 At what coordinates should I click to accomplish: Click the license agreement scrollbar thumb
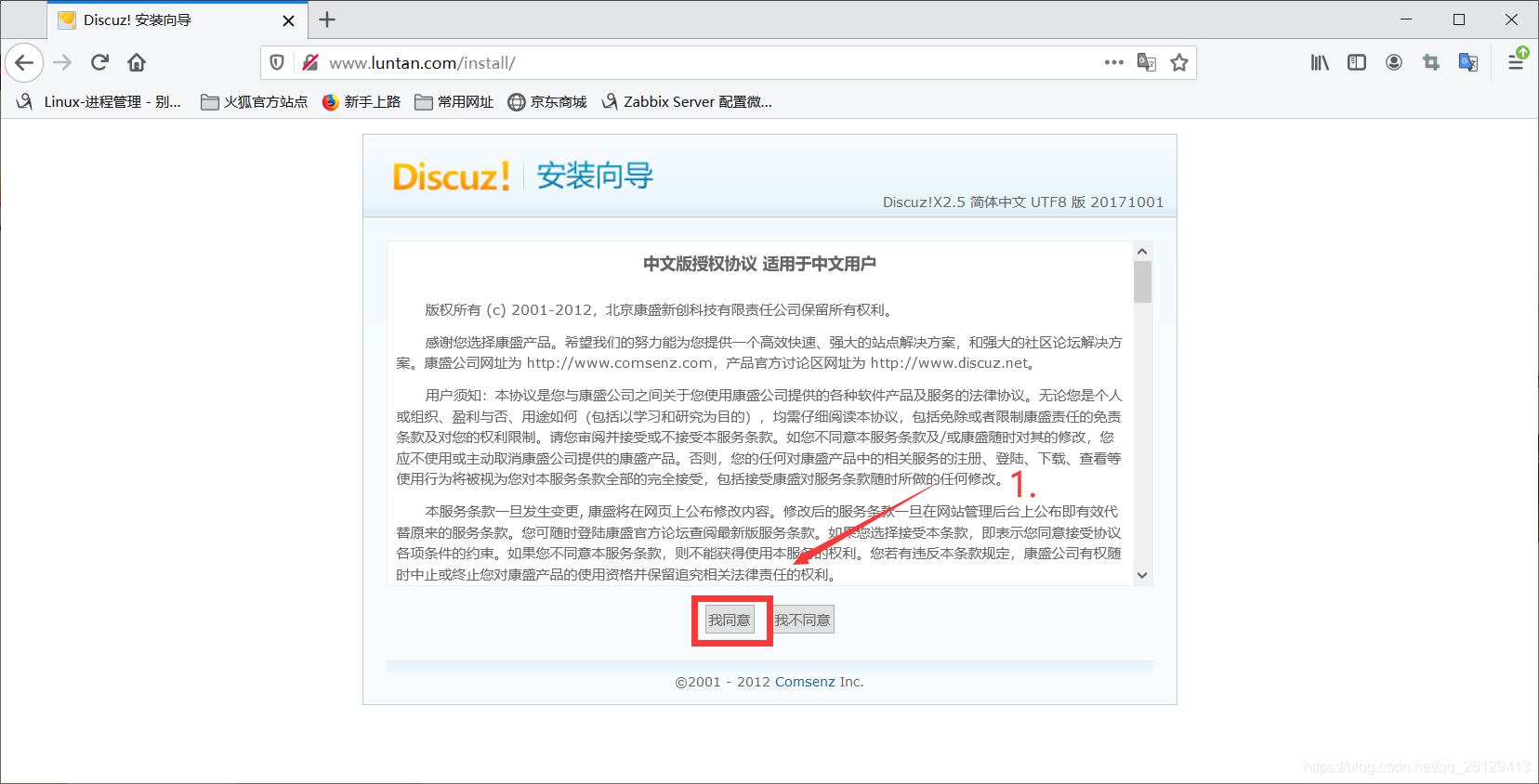click(1142, 281)
